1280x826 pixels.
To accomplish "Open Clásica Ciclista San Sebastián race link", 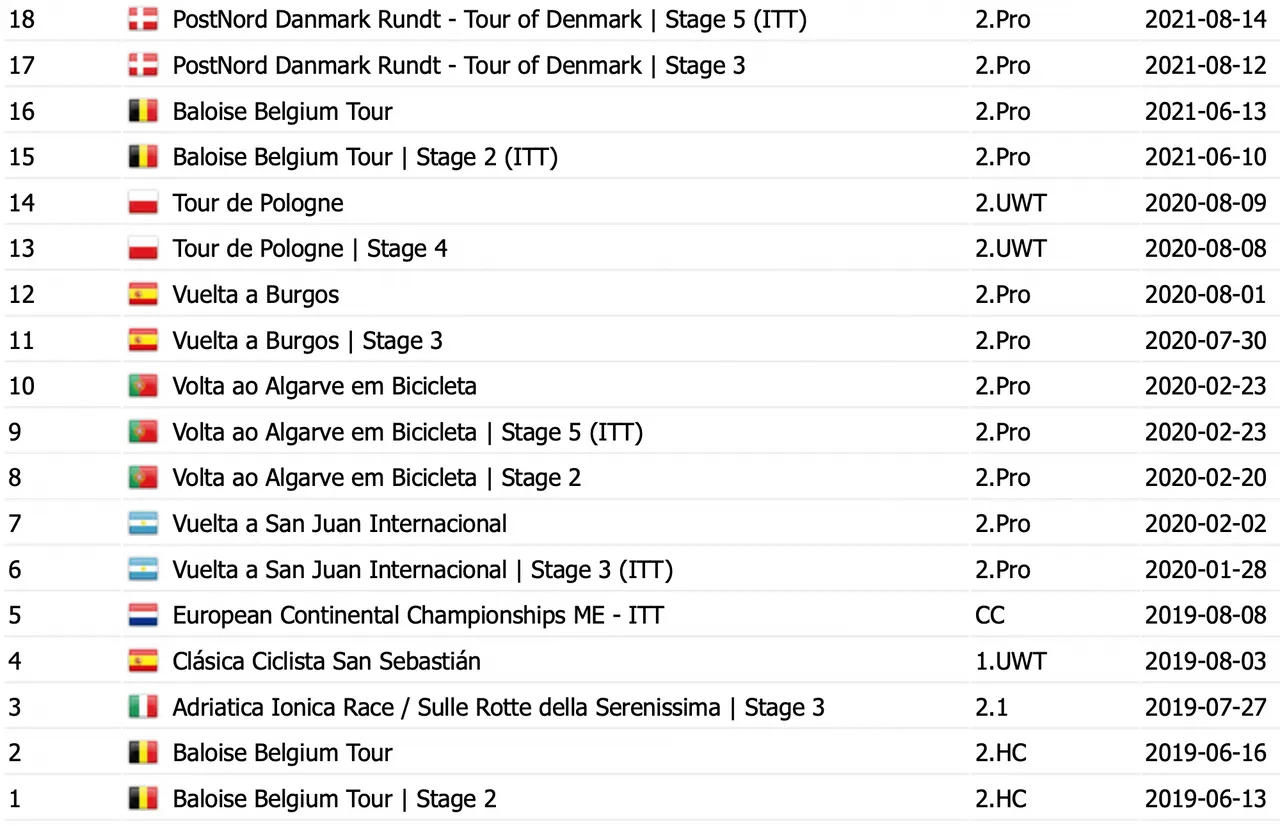I will tap(327, 661).
